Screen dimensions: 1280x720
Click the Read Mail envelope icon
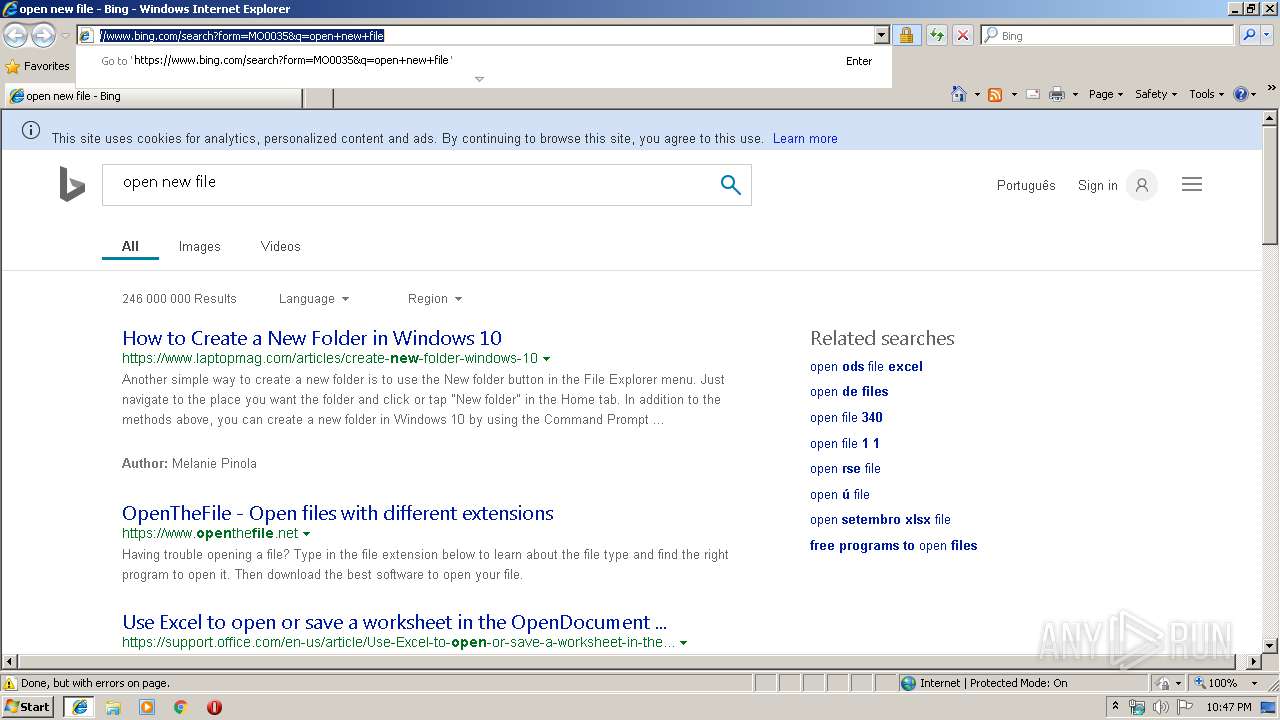pyautogui.click(x=1032, y=94)
